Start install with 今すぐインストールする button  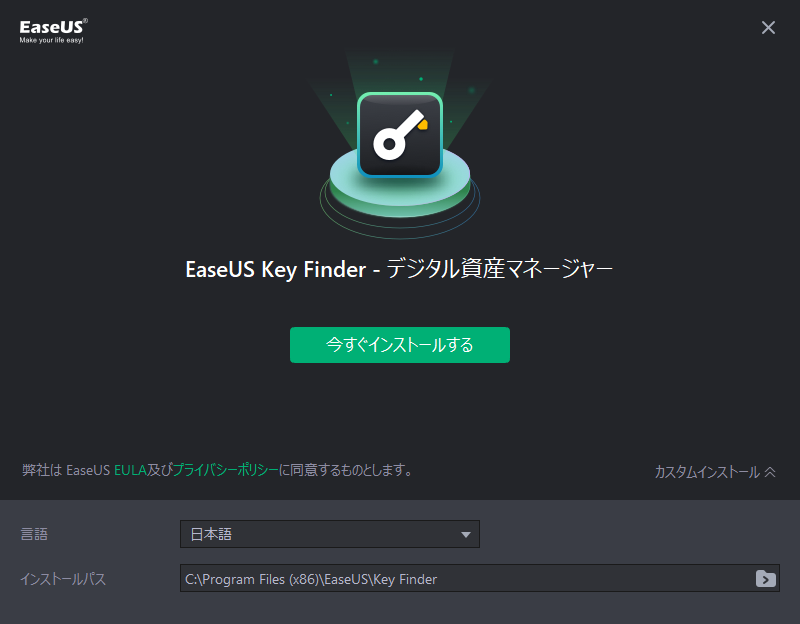(400, 345)
